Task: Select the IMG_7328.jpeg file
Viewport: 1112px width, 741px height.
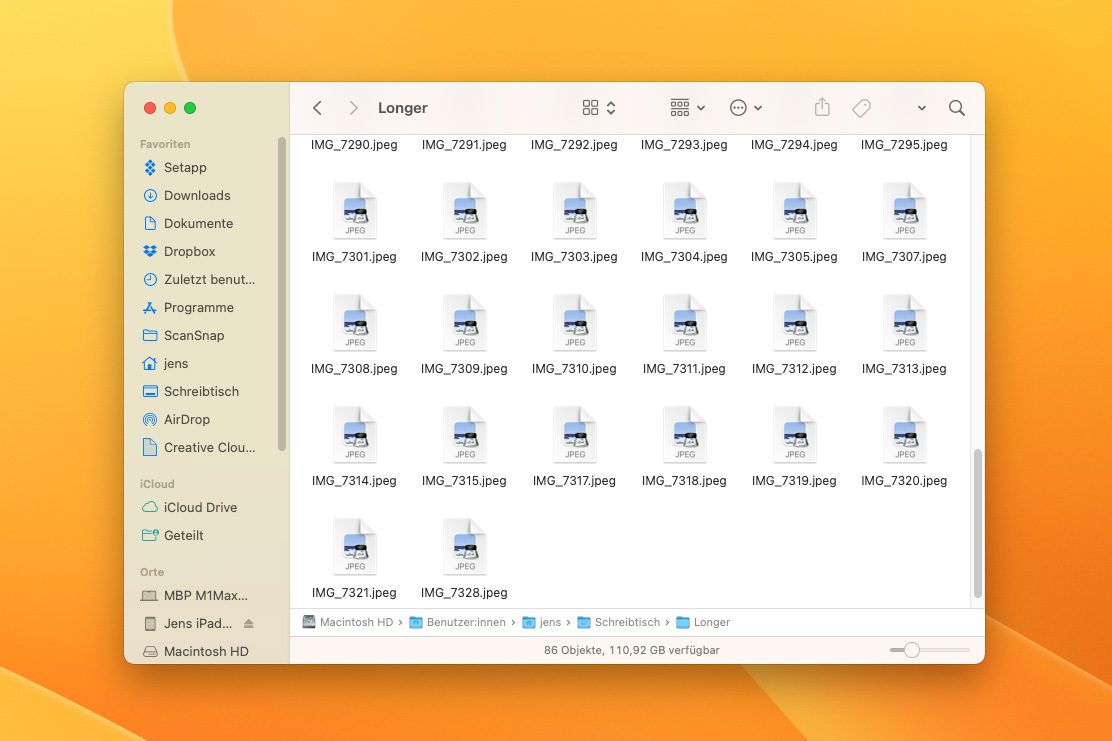Action: [x=465, y=548]
